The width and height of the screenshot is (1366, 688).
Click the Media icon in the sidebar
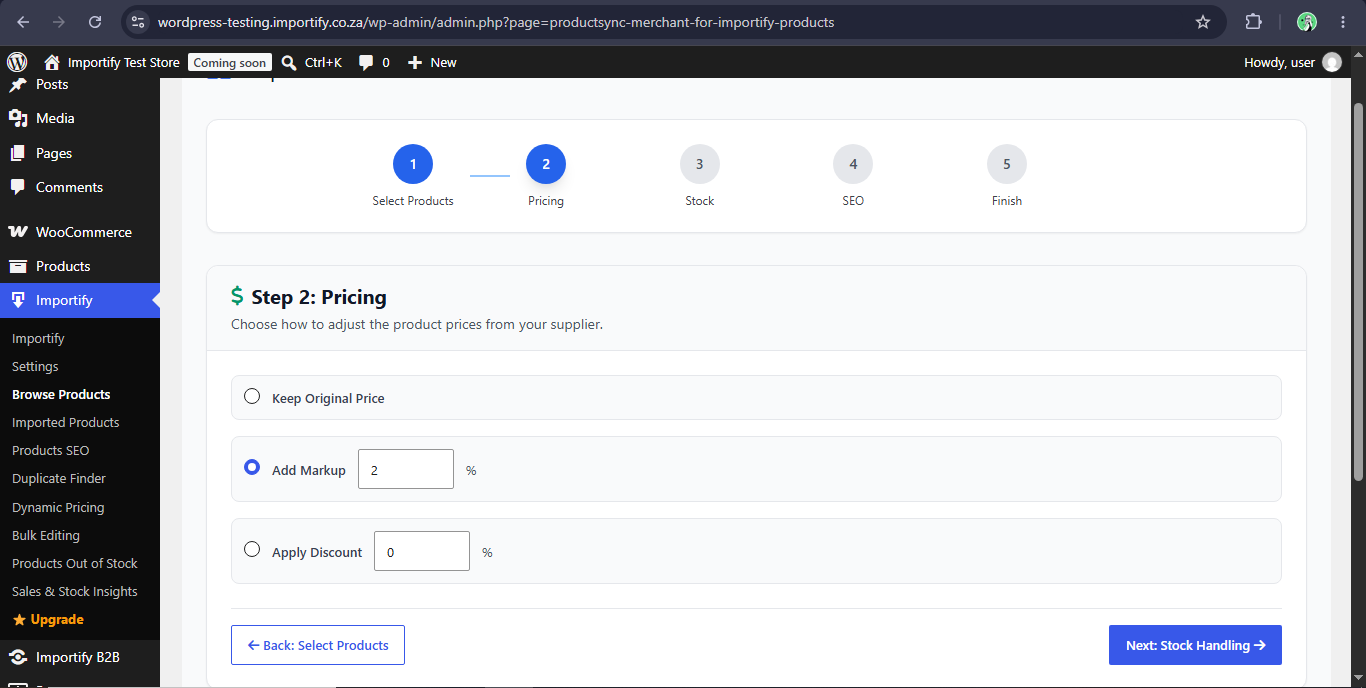point(17,118)
